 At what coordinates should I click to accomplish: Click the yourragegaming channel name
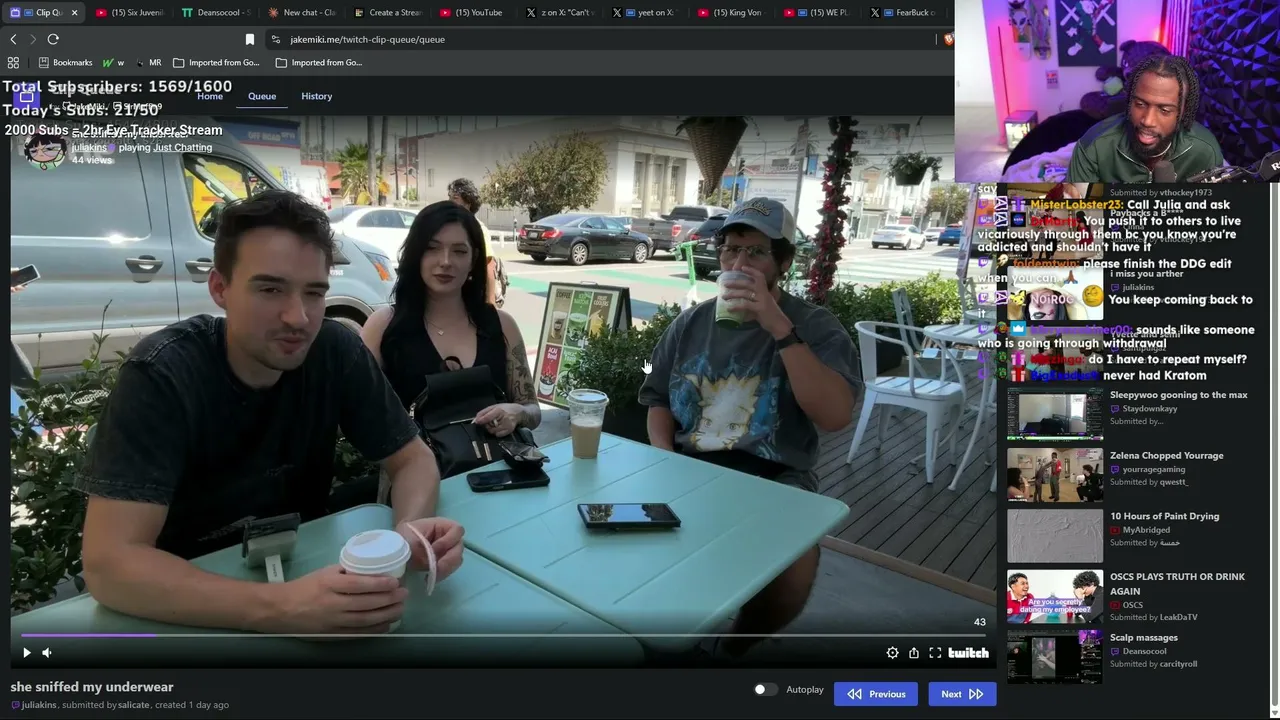1154,469
